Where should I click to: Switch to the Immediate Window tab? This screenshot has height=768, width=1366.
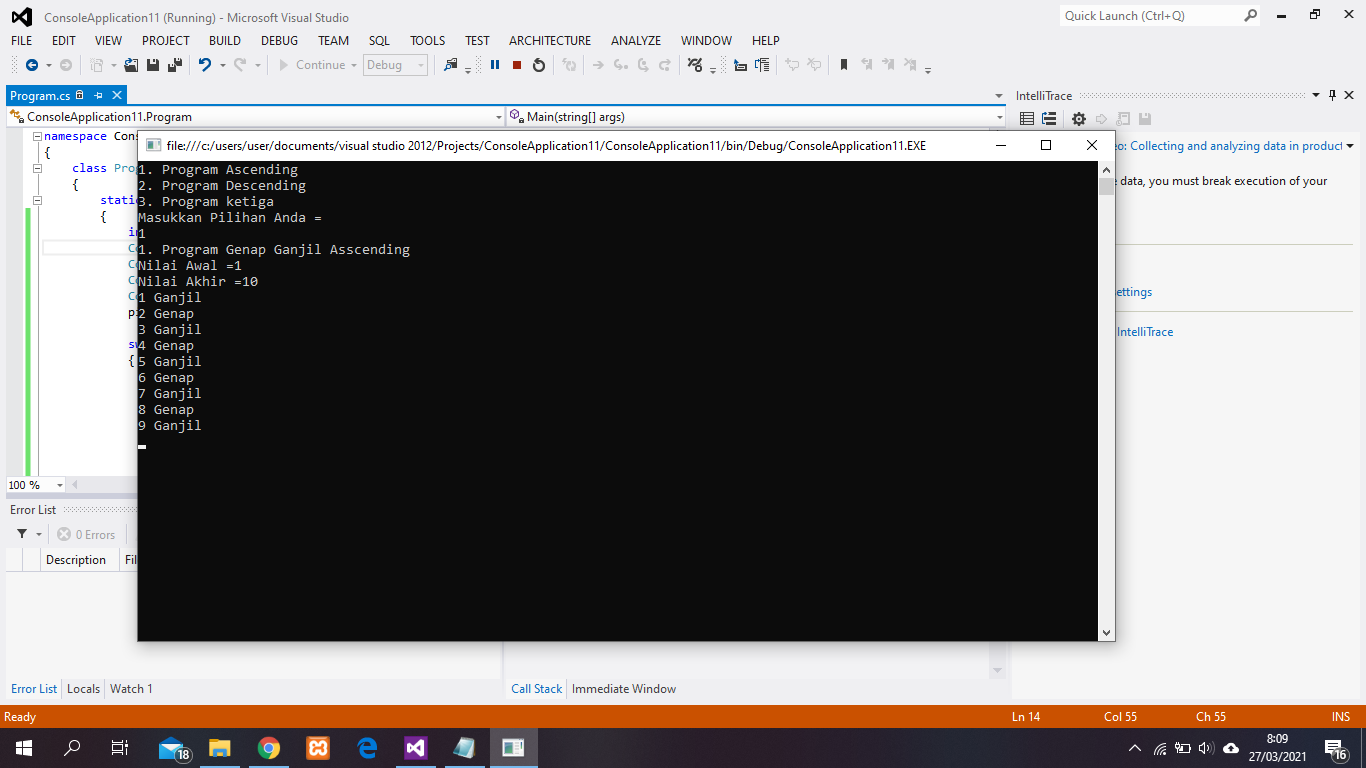point(624,689)
